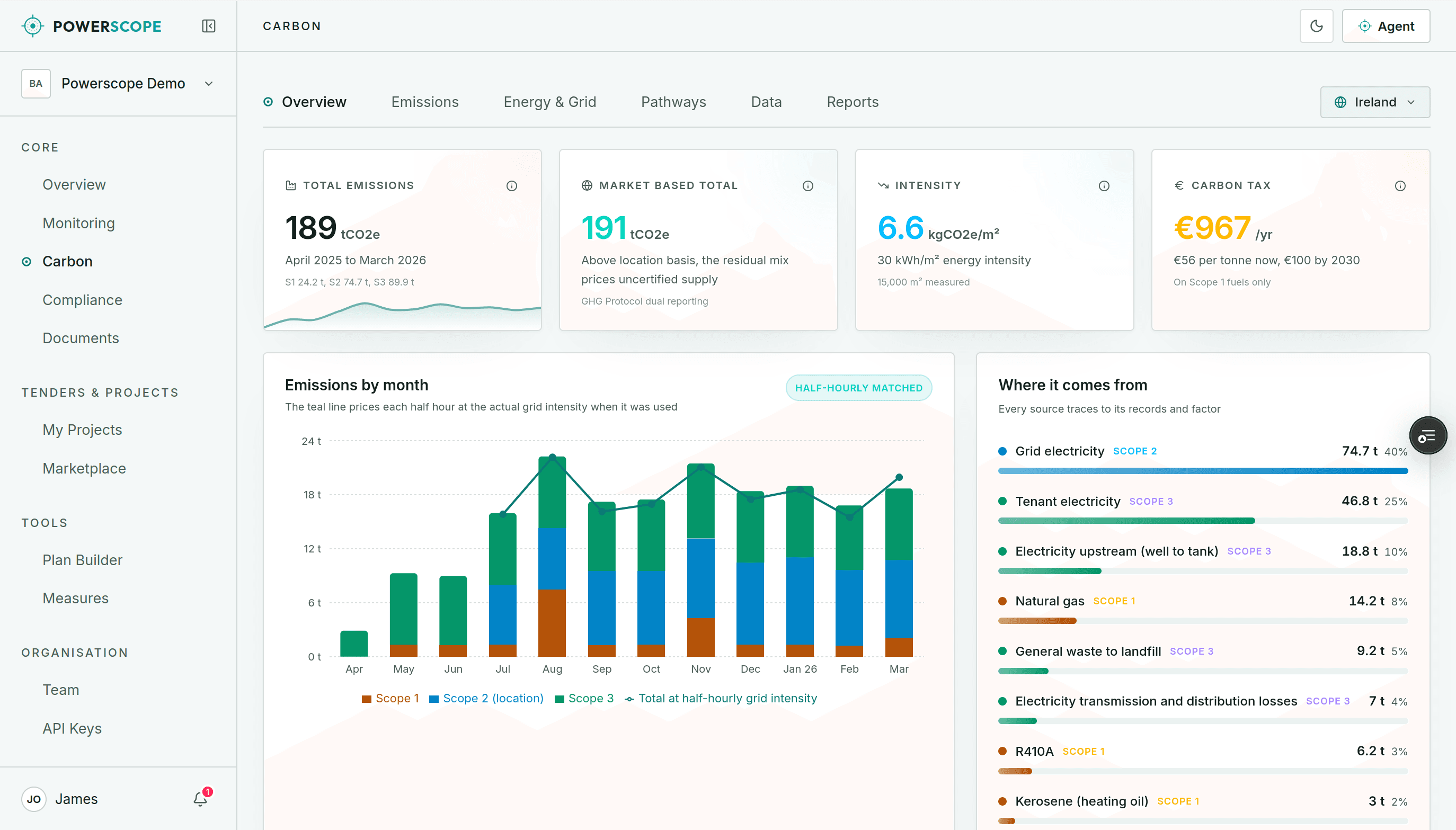Viewport: 1456px width, 830px height.
Task: Click the Tenant electricity source row
Action: 1203,509
